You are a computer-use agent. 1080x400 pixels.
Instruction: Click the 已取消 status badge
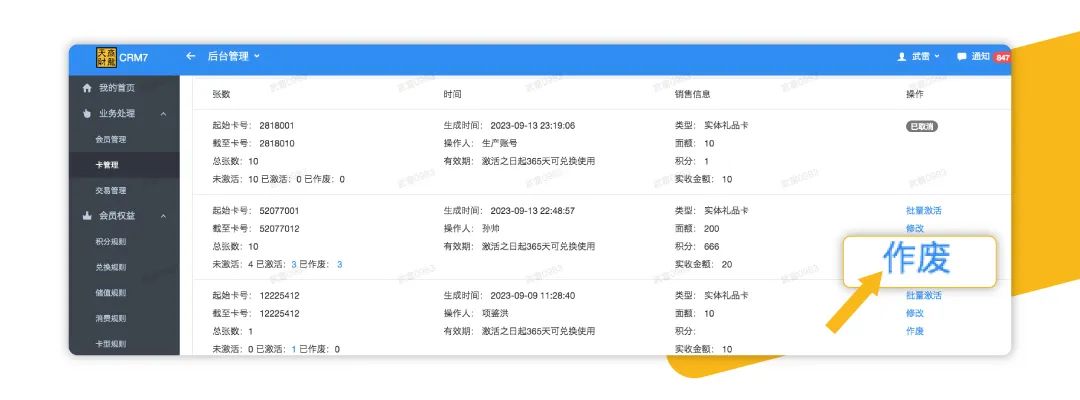point(922,126)
